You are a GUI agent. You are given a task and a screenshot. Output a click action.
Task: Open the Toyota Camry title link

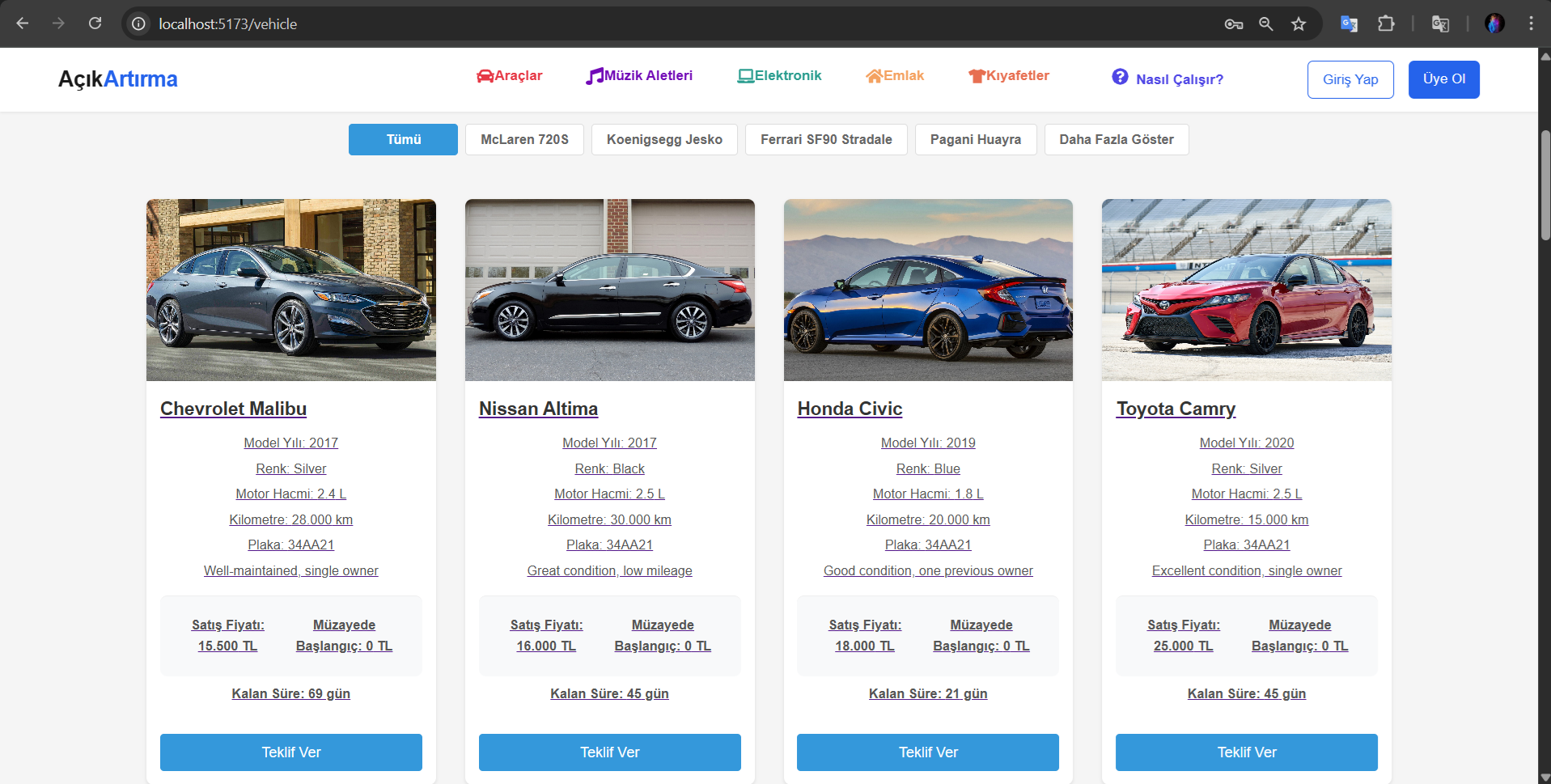tap(1176, 409)
